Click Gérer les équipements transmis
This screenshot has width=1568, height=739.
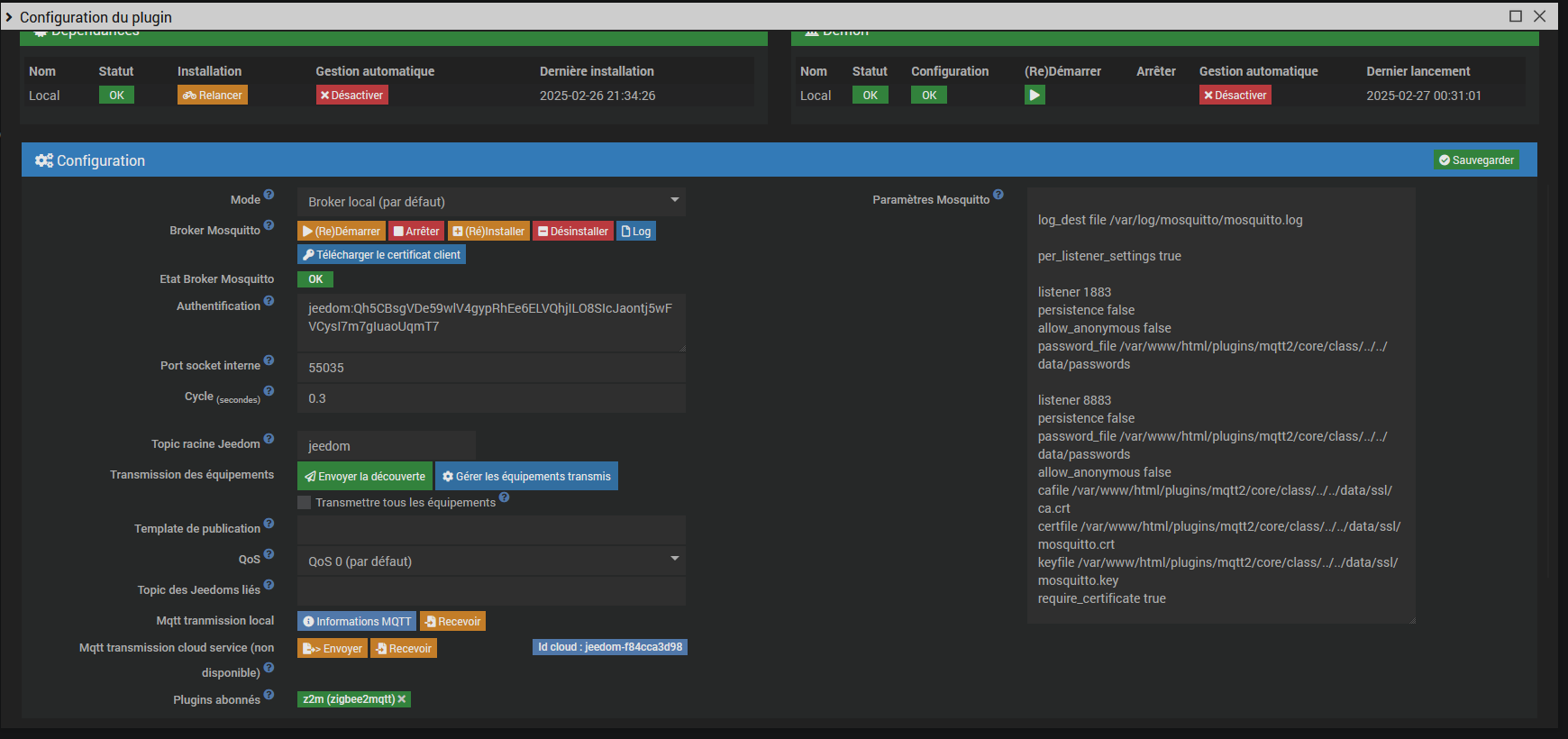point(526,477)
